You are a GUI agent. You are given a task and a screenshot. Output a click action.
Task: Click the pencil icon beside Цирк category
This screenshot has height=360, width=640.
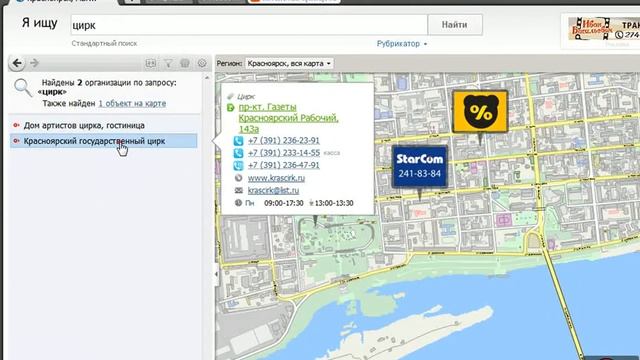coord(231,96)
